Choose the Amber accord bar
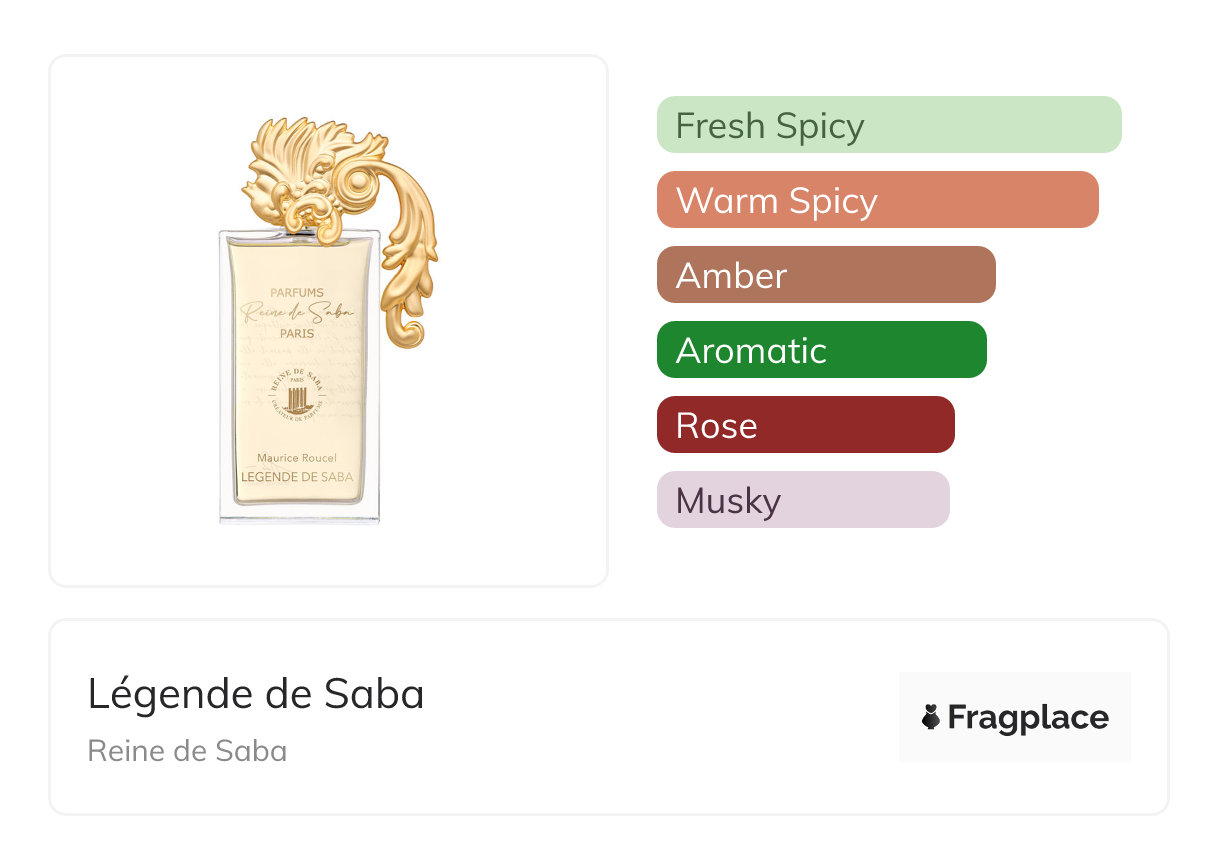Viewport: 1218px width, 864px height. 825,275
